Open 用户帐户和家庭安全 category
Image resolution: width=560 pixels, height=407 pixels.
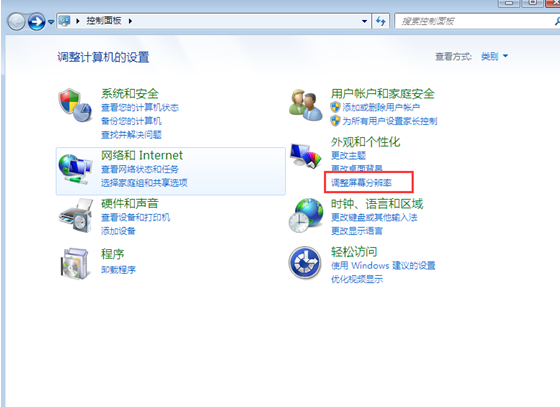382,94
